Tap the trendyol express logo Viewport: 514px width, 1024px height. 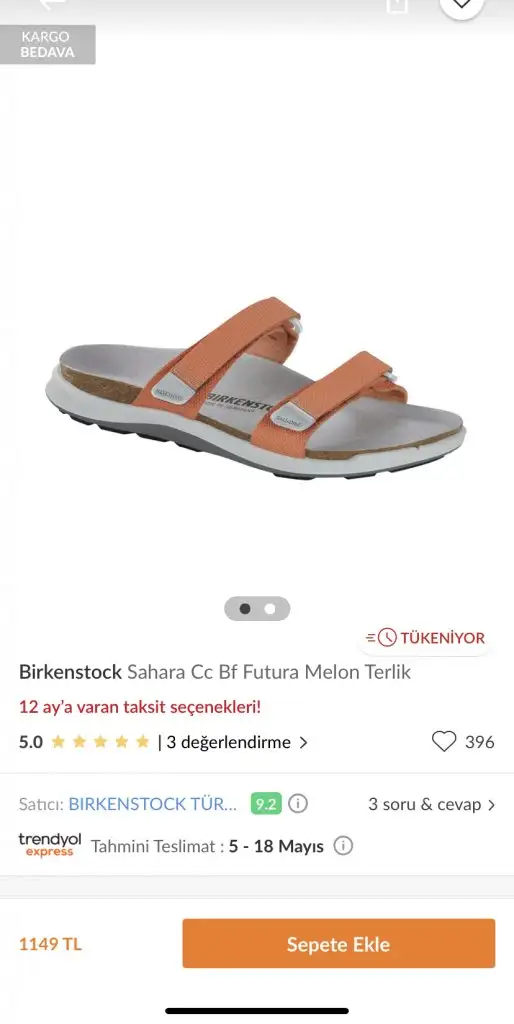(50, 844)
